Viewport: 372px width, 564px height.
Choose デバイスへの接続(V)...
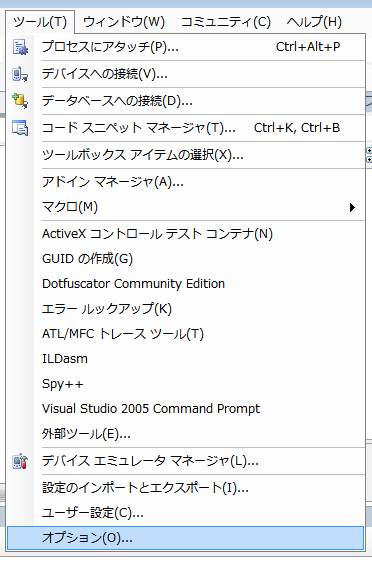pyautogui.click(x=186, y=74)
